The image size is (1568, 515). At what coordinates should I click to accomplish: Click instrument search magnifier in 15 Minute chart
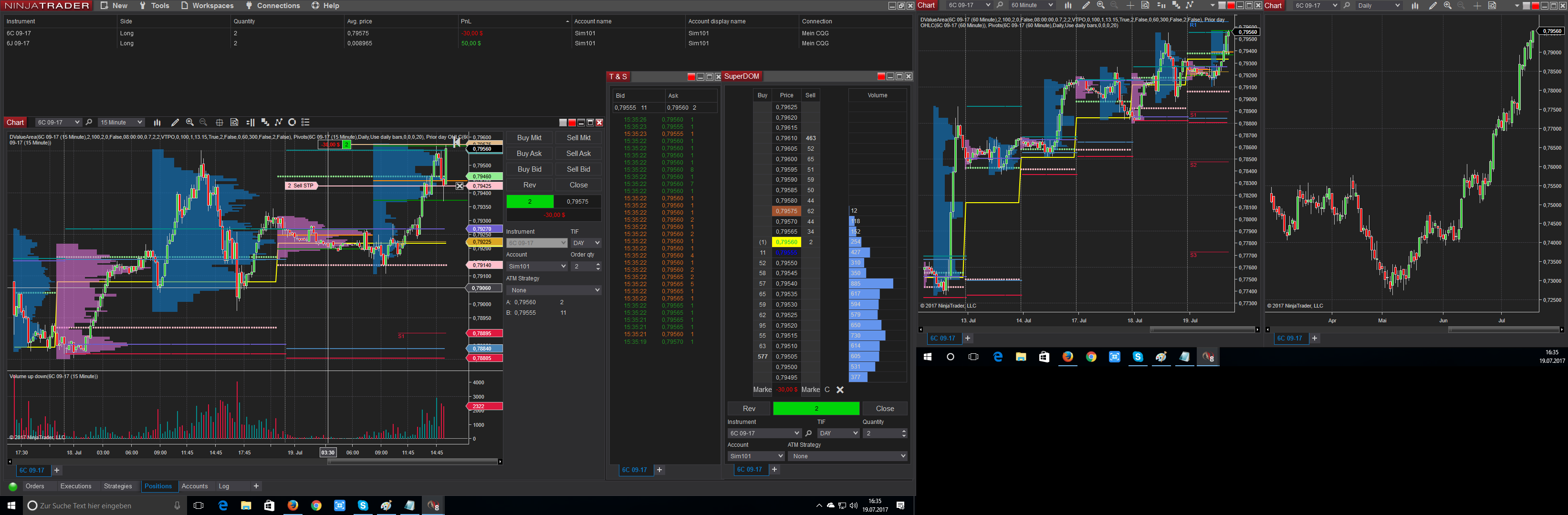[89, 122]
